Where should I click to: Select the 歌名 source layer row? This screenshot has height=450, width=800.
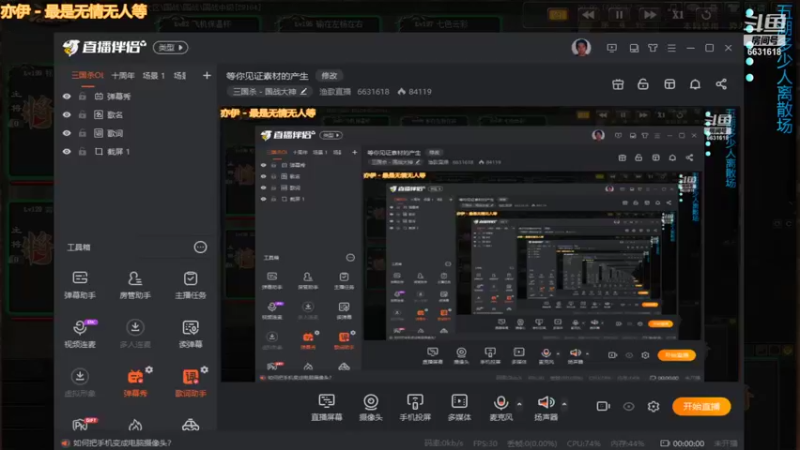tap(135, 115)
